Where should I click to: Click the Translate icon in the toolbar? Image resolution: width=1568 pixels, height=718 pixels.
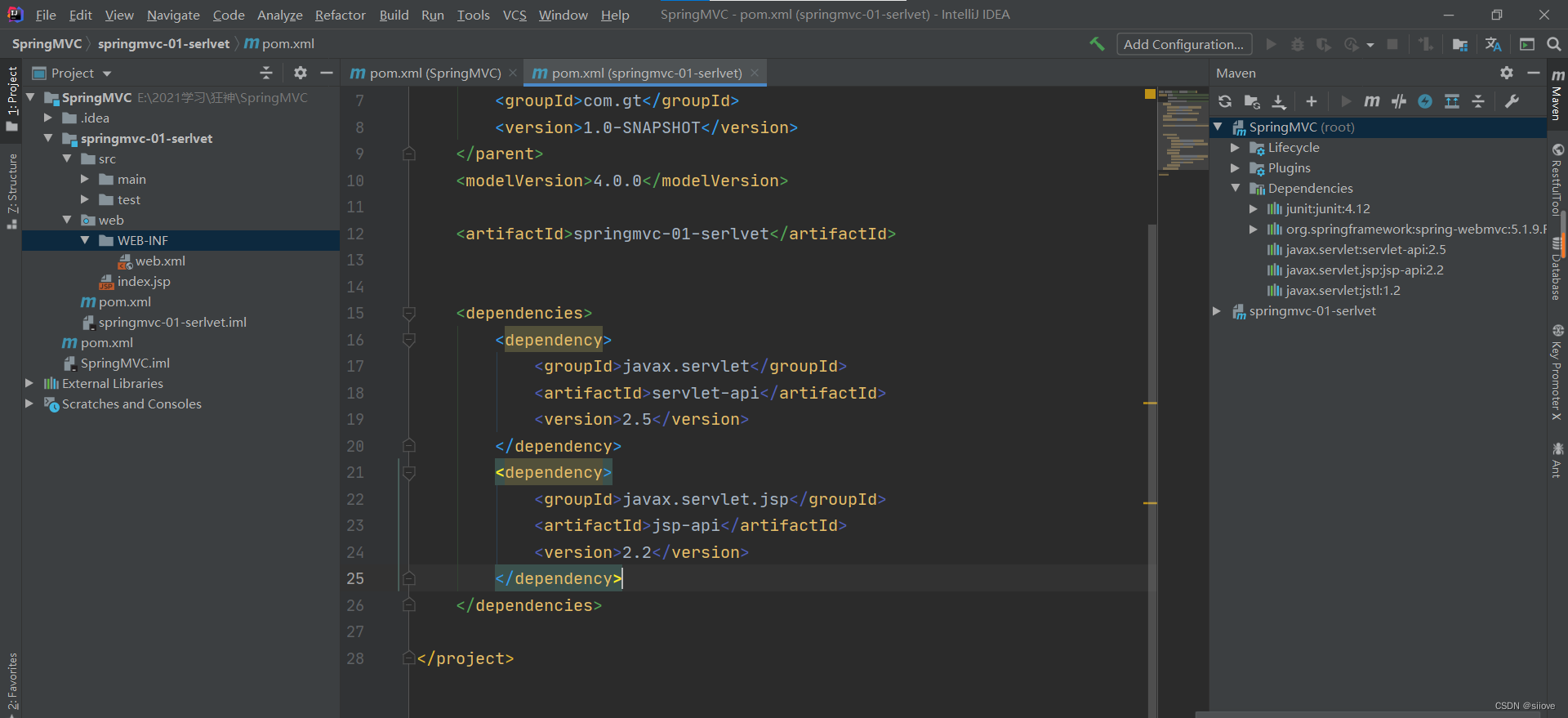[1494, 44]
